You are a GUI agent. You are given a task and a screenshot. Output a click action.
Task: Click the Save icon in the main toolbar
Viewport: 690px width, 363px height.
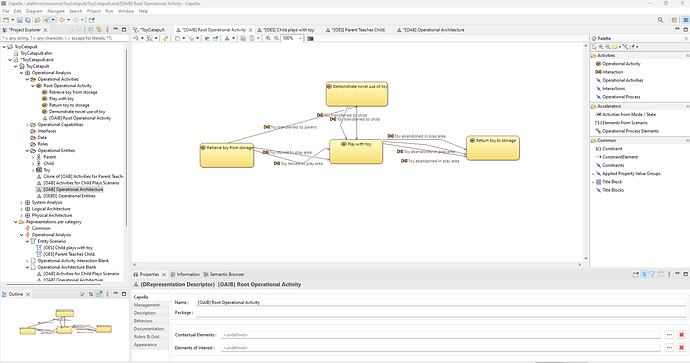20,20
